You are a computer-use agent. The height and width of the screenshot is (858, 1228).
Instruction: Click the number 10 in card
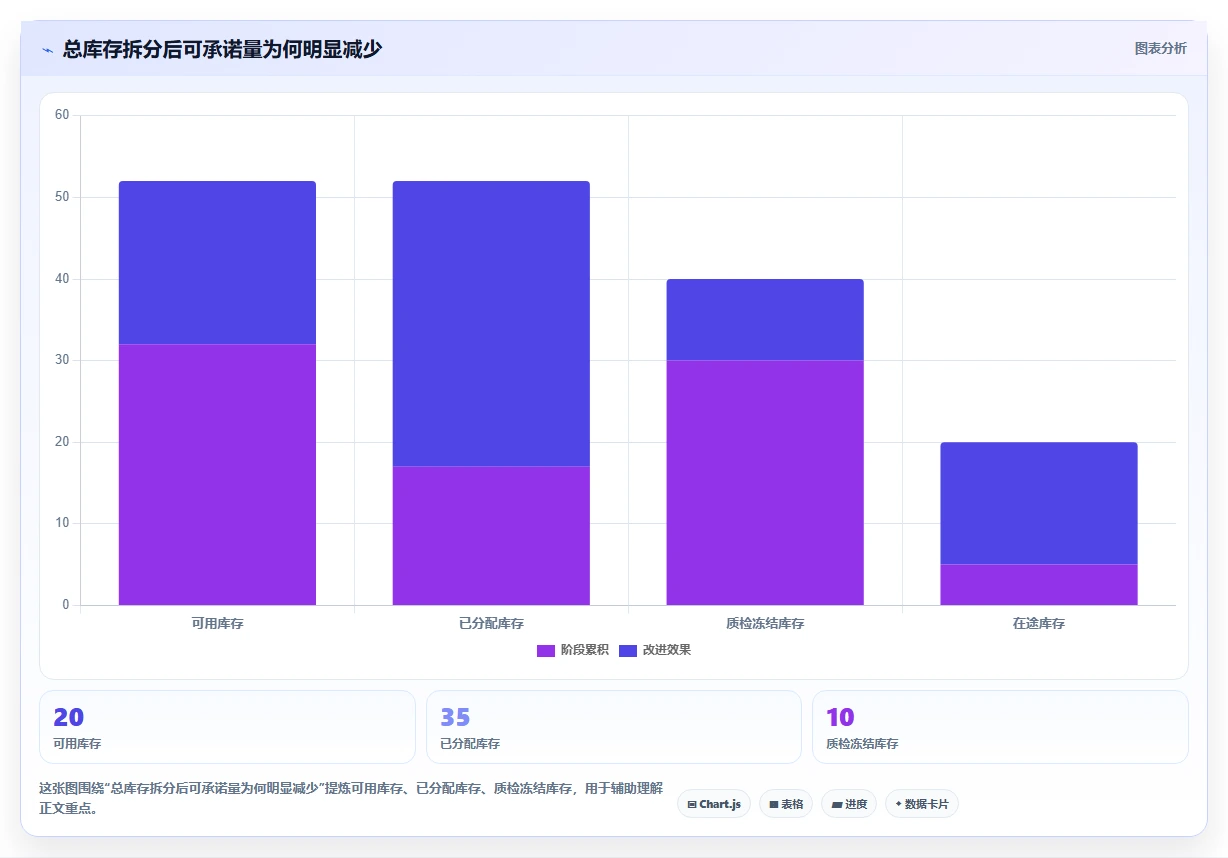pyautogui.click(x=840, y=717)
